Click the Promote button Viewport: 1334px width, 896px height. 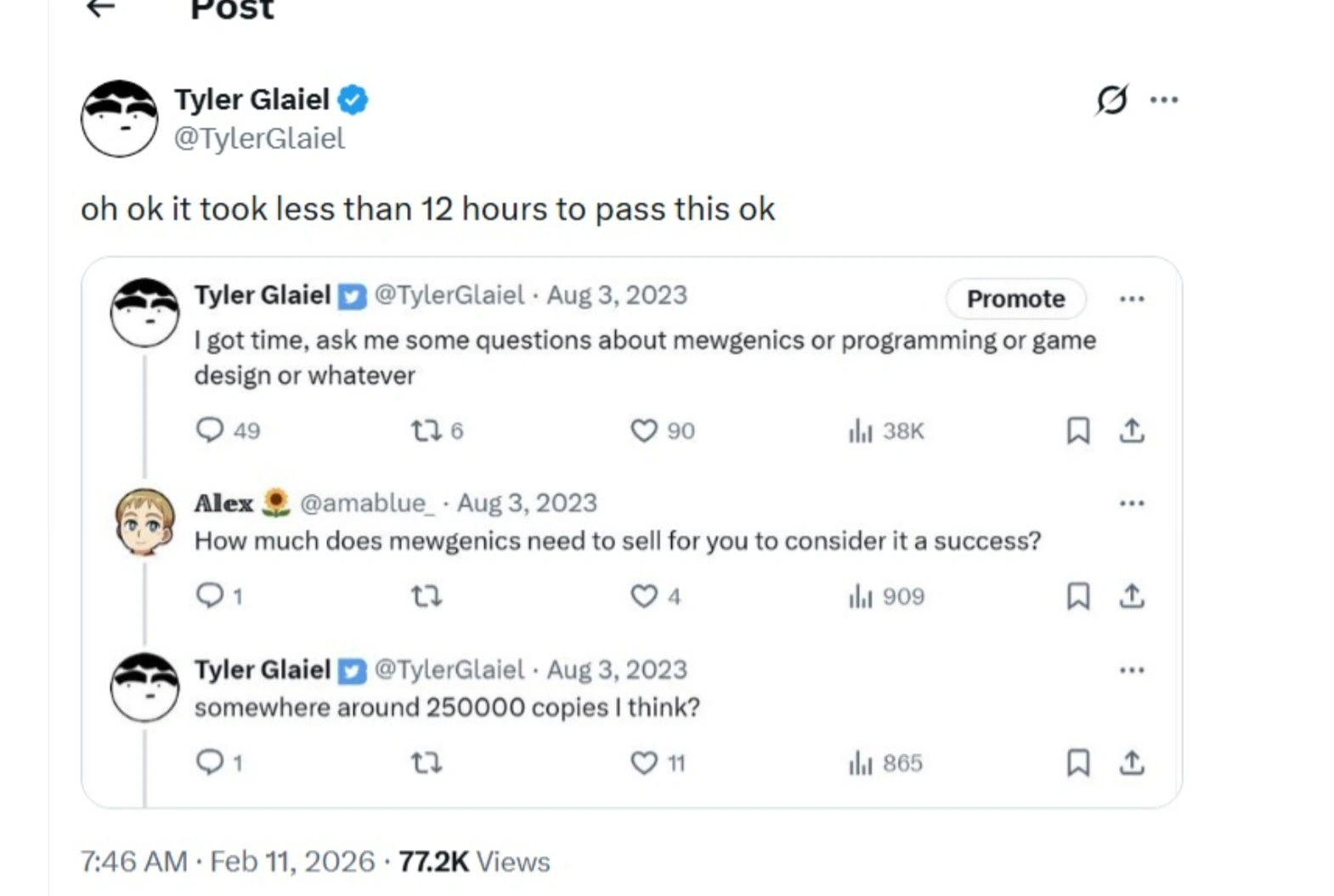point(1015,299)
